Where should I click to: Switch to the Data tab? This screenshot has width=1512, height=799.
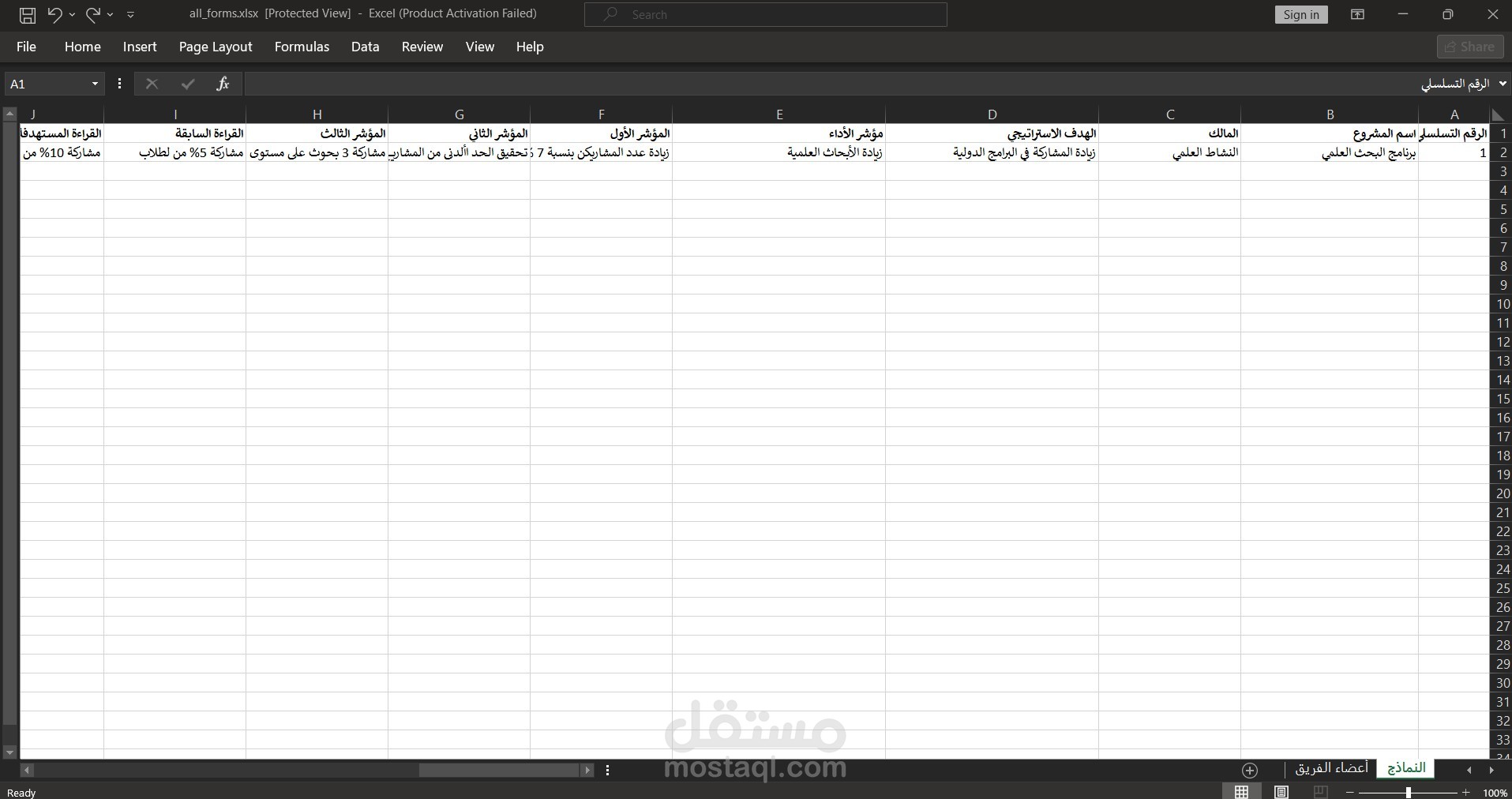click(365, 47)
